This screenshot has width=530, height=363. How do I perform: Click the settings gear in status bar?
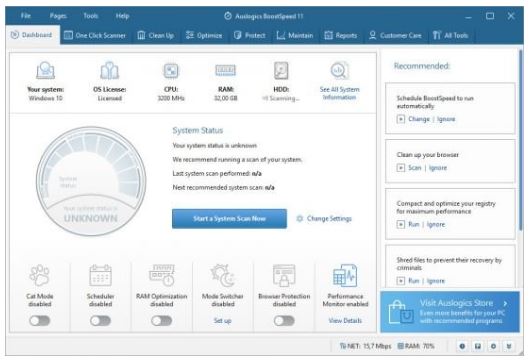coord(493,346)
